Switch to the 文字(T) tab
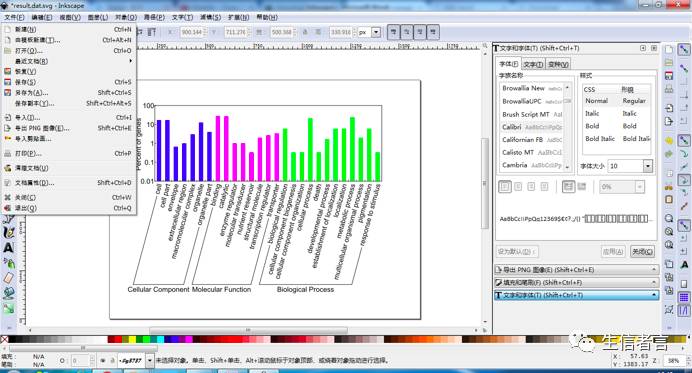The image size is (692, 373). tap(533, 64)
